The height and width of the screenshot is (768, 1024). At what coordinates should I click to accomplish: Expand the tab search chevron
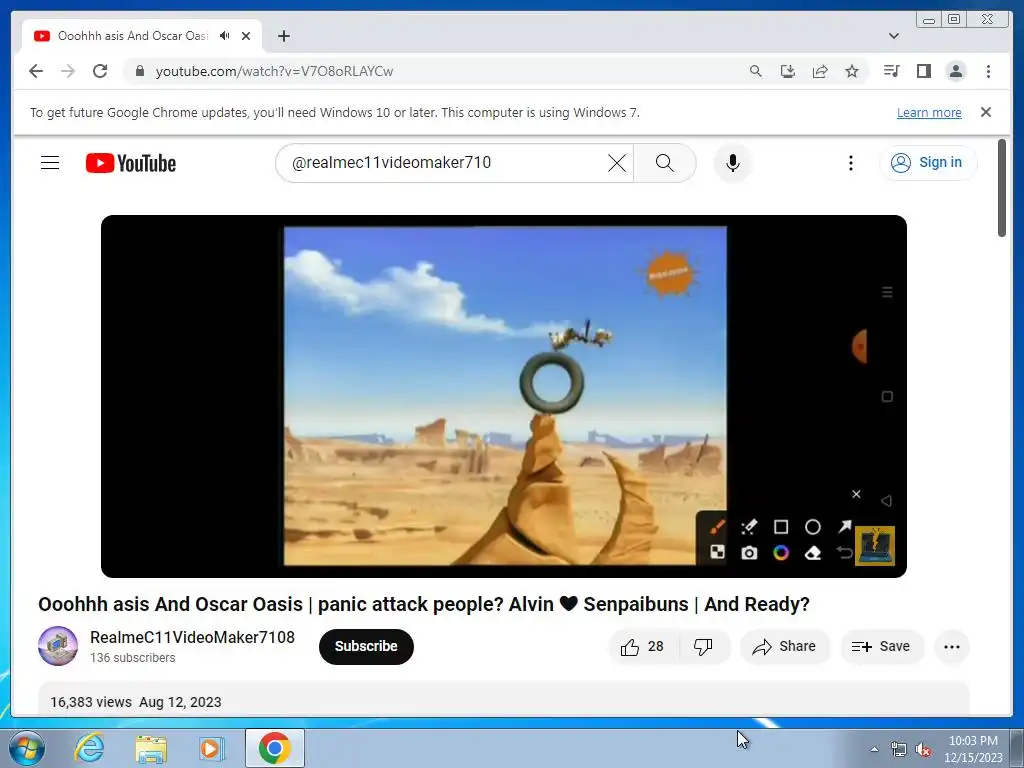[x=894, y=36]
